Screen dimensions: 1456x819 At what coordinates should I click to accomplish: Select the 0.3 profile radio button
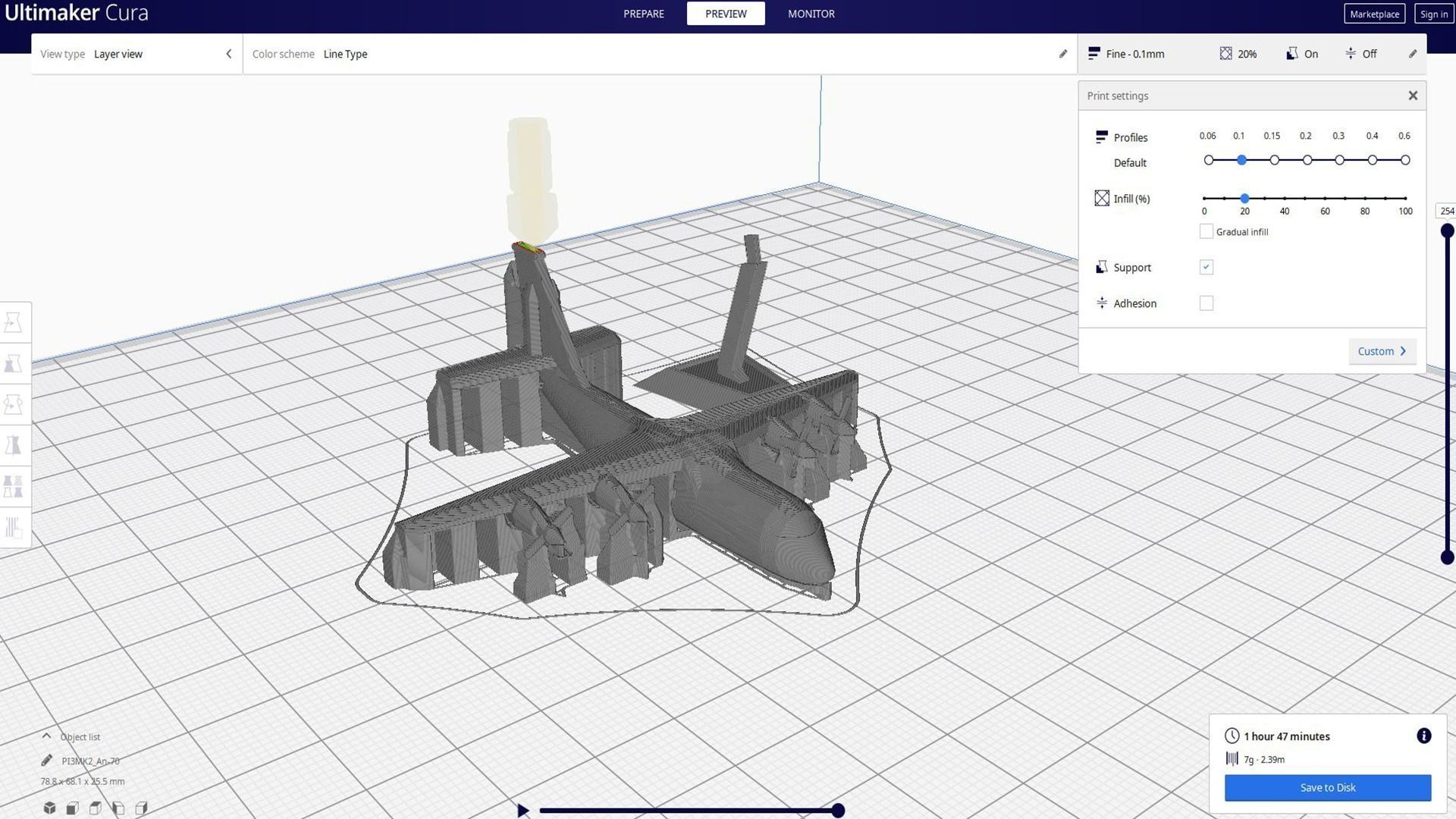[x=1340, y=160]
